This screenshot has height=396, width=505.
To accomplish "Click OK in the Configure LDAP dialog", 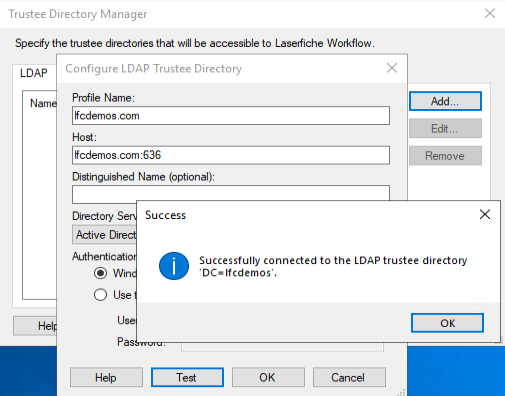I will tap(268, 377).
